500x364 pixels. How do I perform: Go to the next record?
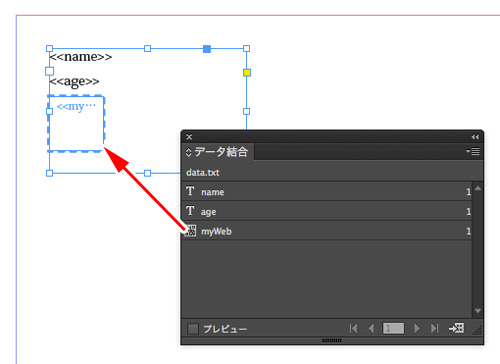coord(417,329)
